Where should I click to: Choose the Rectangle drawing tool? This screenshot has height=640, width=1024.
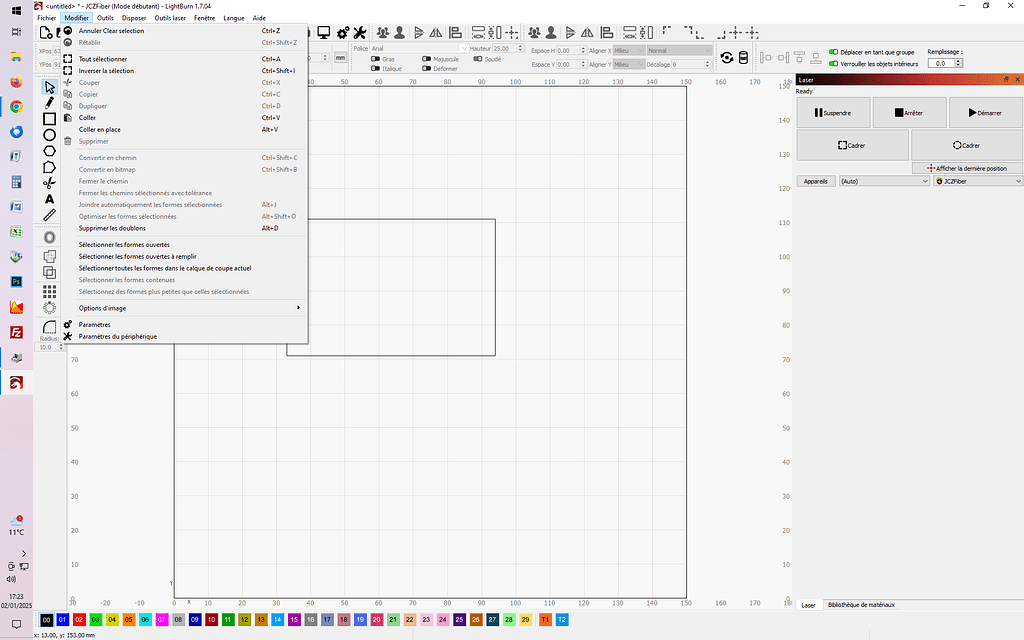(x=50, y=119)
